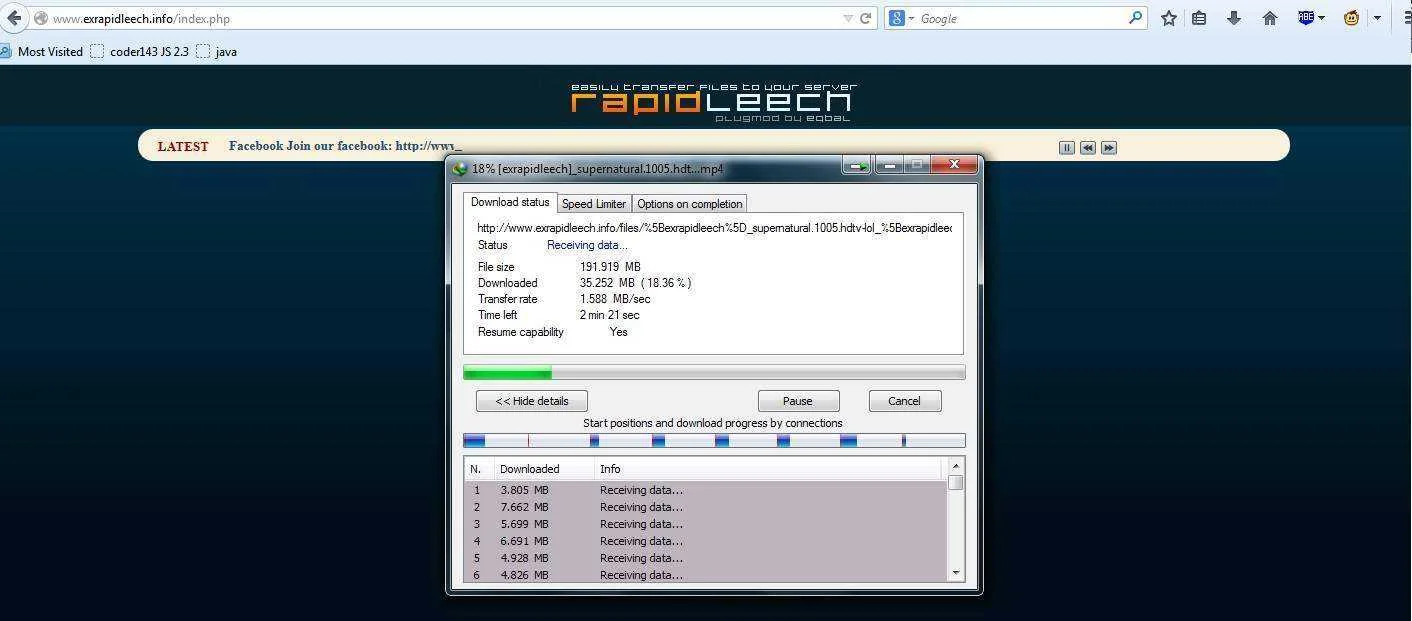Click the Downloaded column header
Screen dimensions: 1412x621
[x=544, y=469]
